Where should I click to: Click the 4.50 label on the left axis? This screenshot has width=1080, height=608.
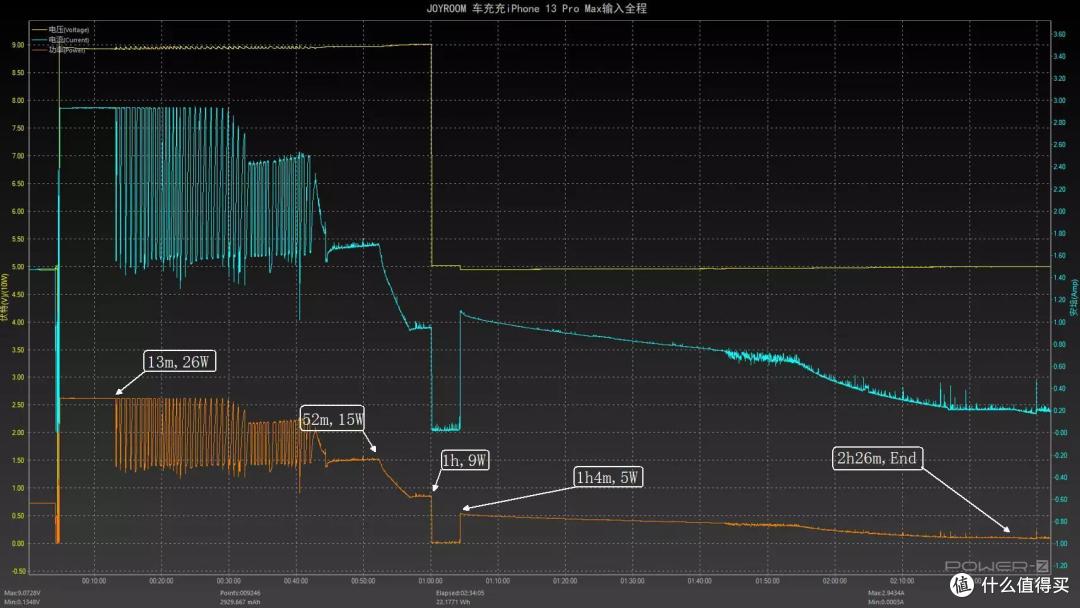18,295
